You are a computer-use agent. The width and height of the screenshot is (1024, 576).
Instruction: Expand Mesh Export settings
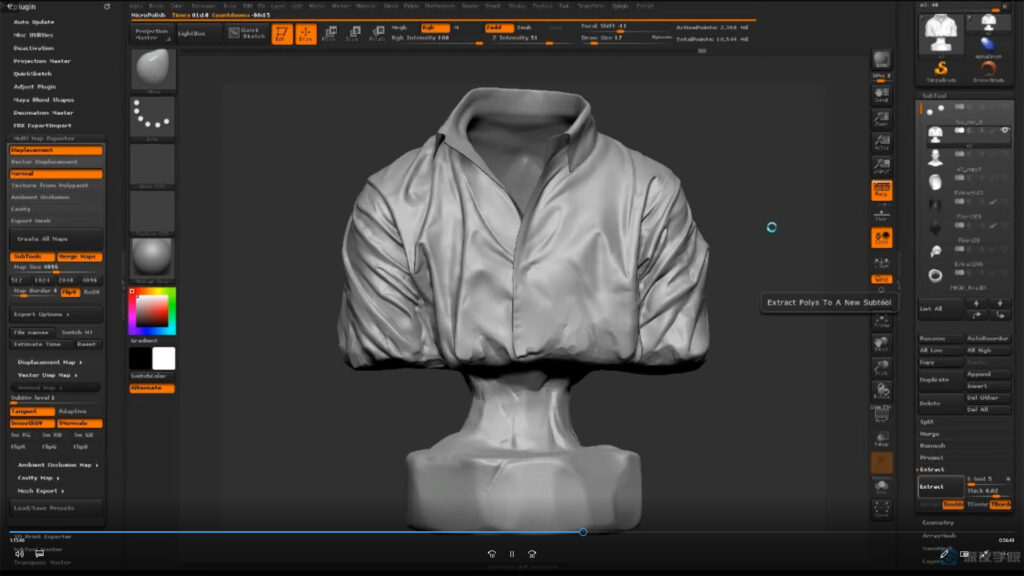pos(41,490)
